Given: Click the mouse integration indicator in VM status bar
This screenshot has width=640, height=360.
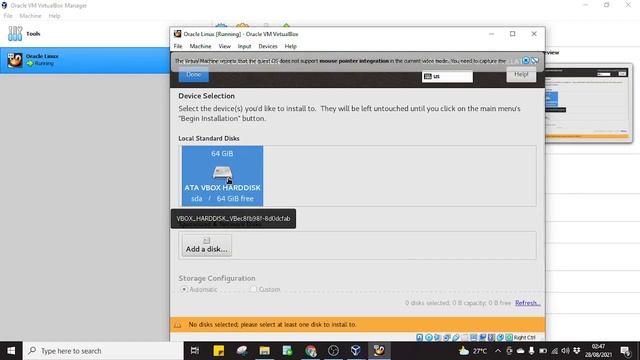Looking at the screenshot, I should pos(500,338).
